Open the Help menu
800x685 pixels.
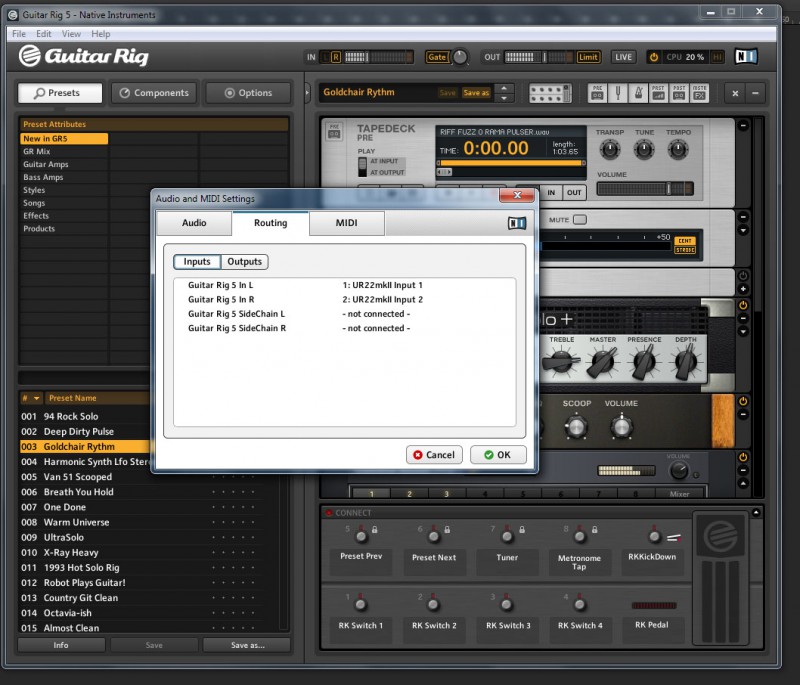tap(101, 34)
